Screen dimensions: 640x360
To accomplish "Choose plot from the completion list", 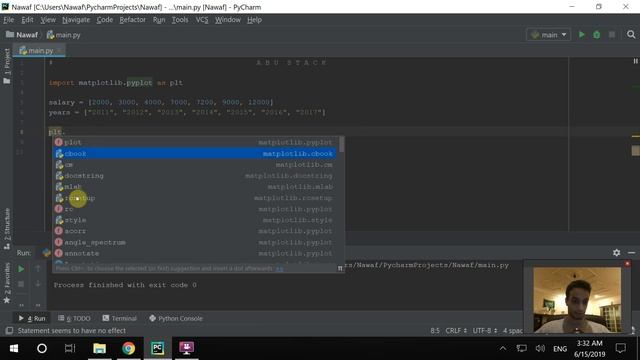I will point(195,142).
